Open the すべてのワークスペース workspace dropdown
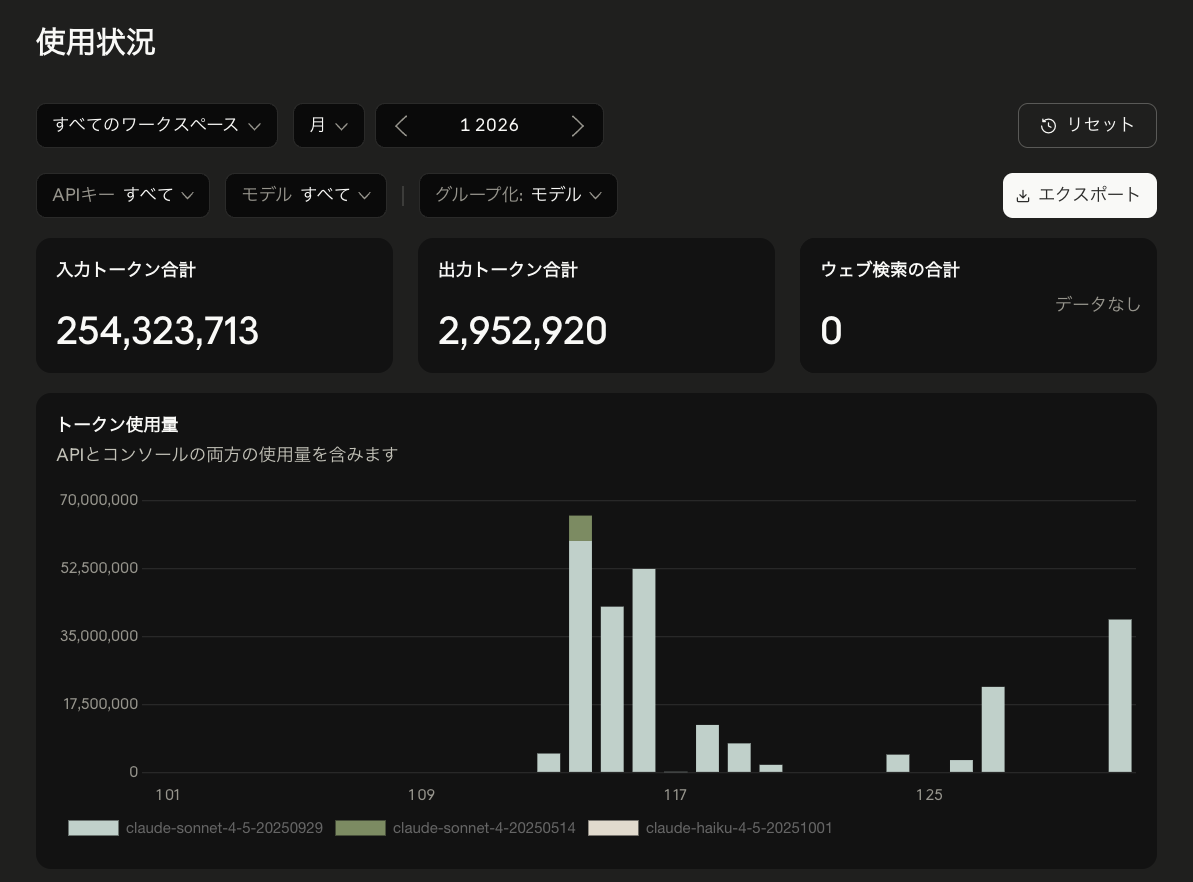 157,126
